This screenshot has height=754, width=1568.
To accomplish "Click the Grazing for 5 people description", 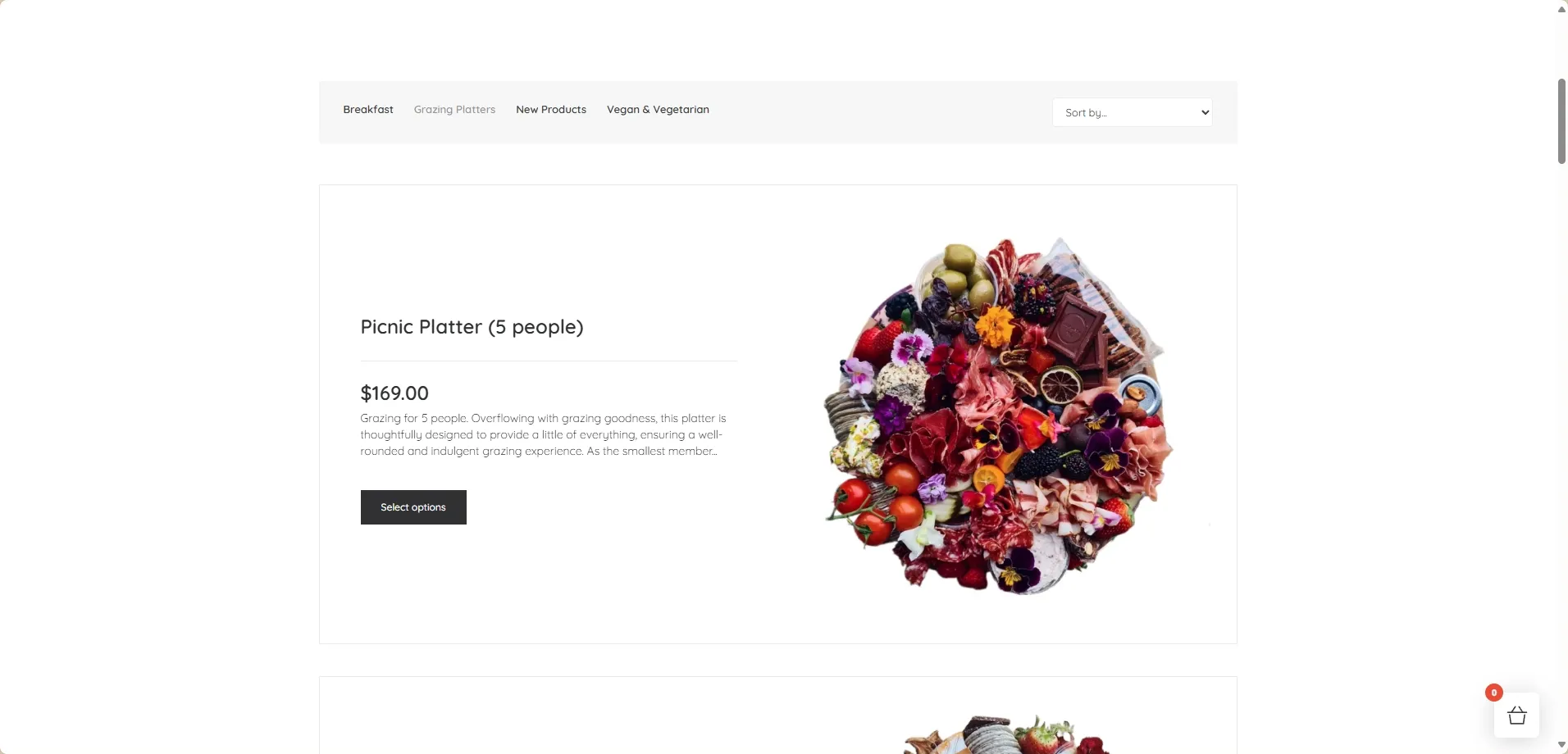I will tap(543, 434).
